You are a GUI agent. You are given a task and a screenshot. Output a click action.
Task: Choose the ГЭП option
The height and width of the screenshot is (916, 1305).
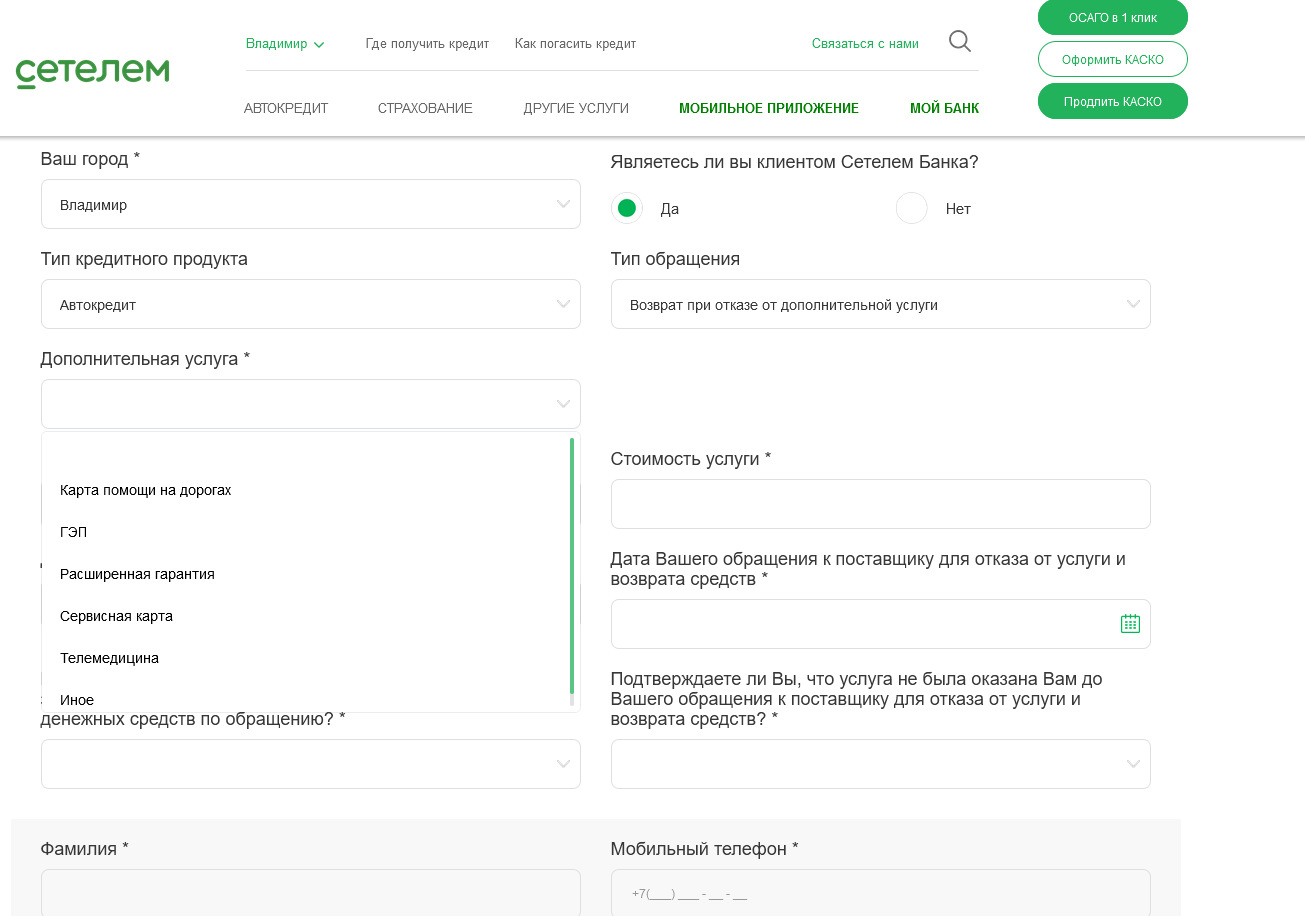(x=74, y=532)
